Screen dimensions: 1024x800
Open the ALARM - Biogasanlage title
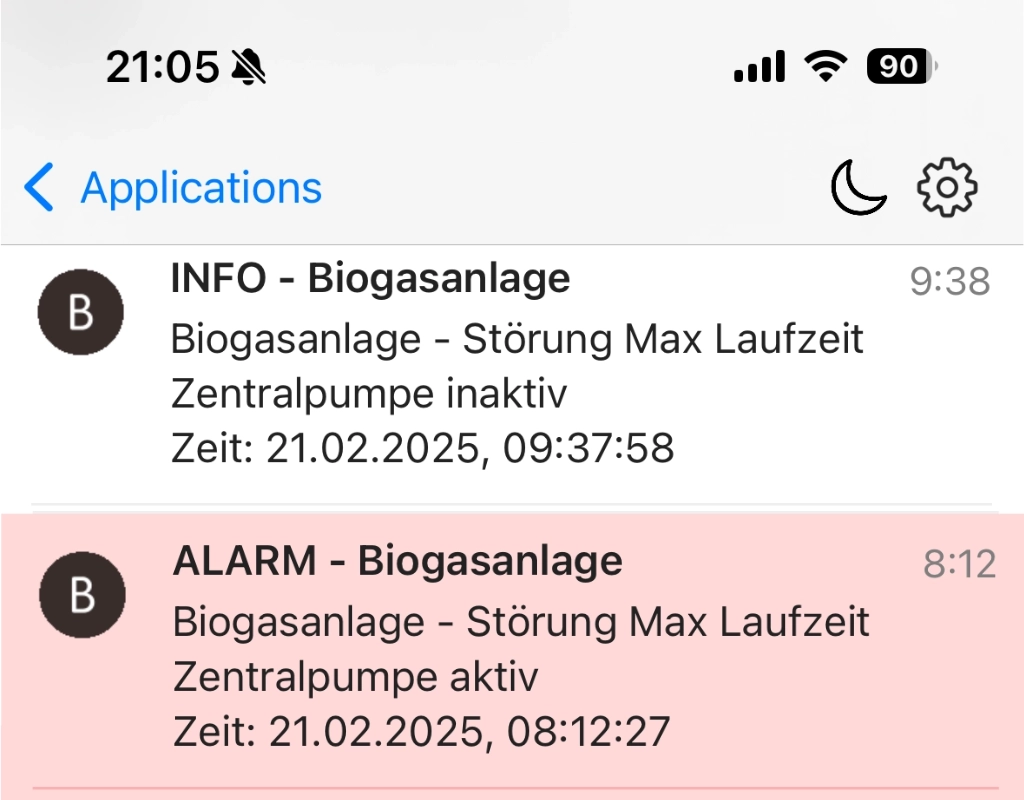tap(398, 562)
